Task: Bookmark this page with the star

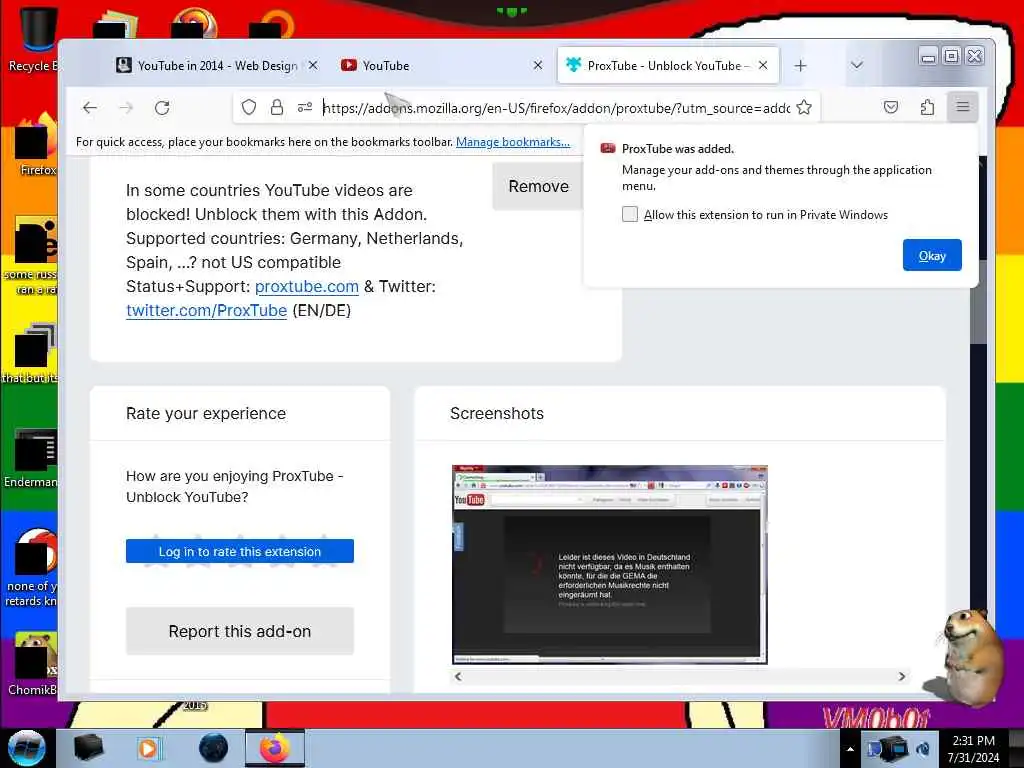Action: [804, 107]
